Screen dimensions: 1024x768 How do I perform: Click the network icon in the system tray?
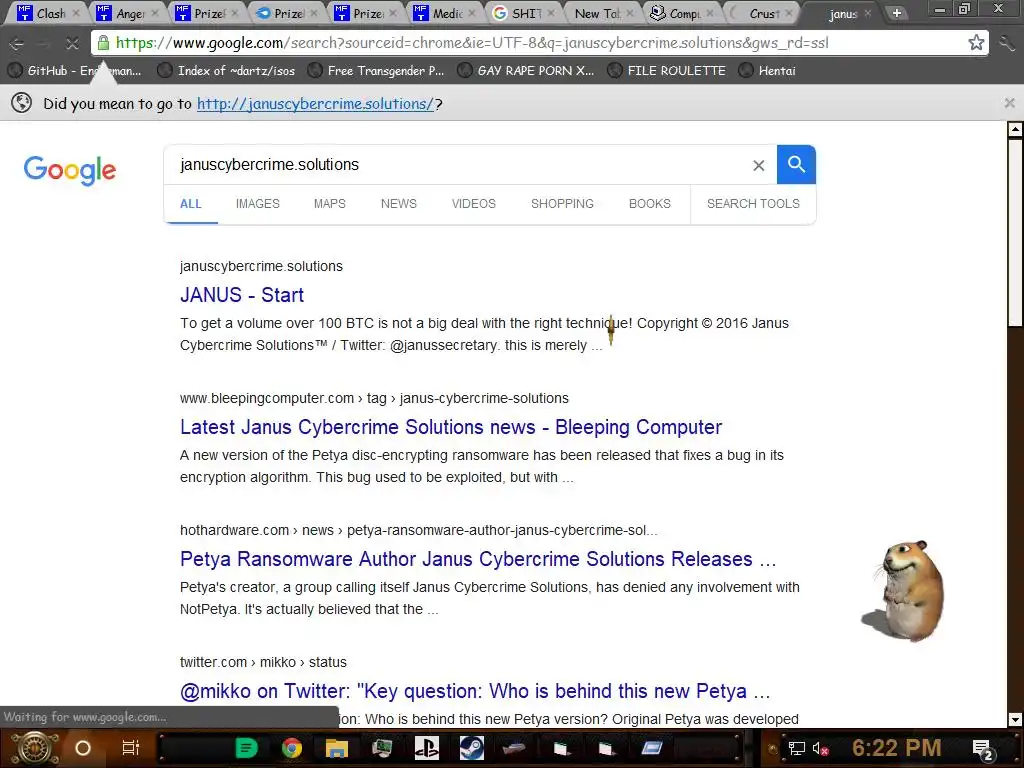(x=796, y=748)
